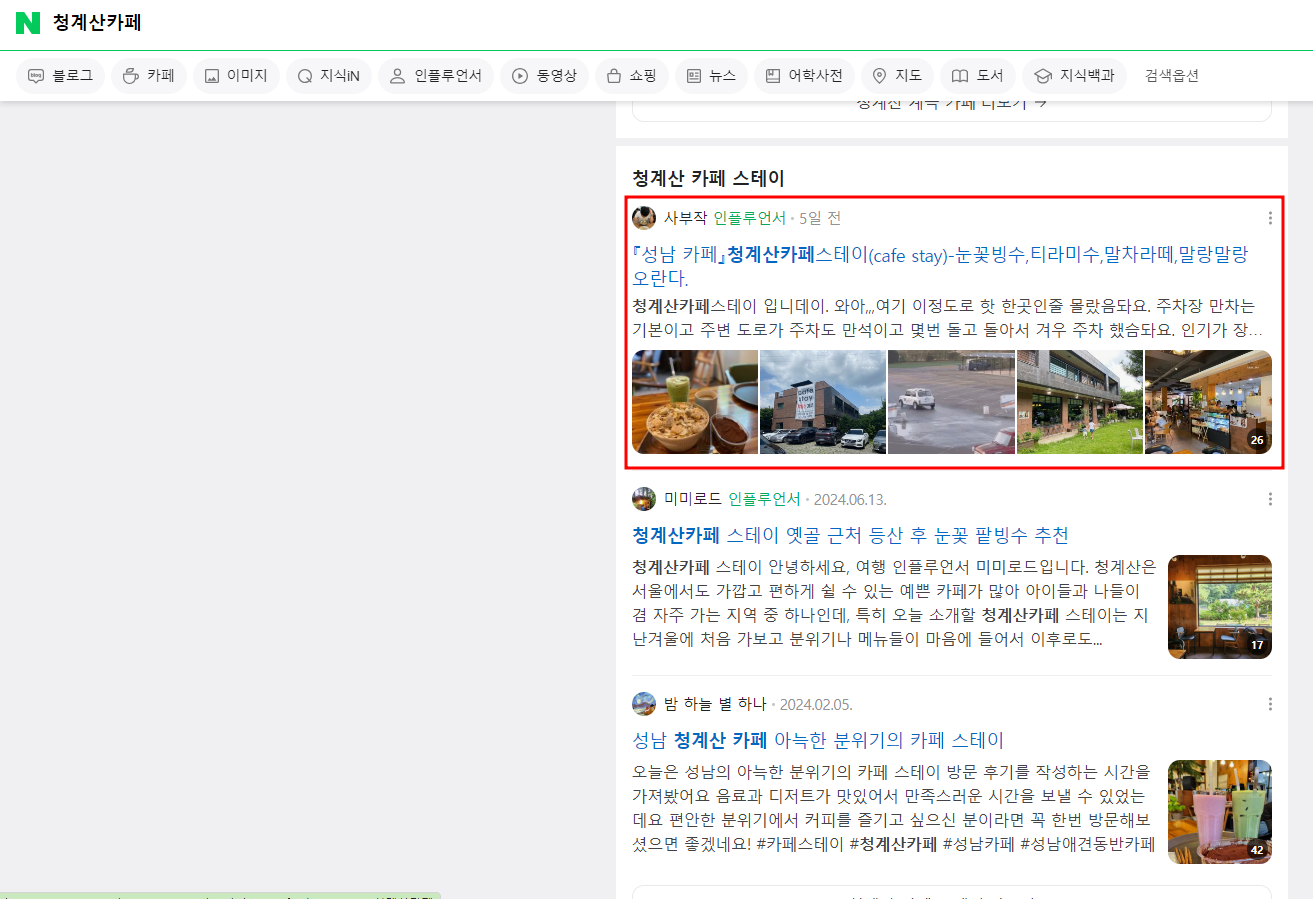Click the green Naver N logo

pyautogui.click(x=28, y=23)
